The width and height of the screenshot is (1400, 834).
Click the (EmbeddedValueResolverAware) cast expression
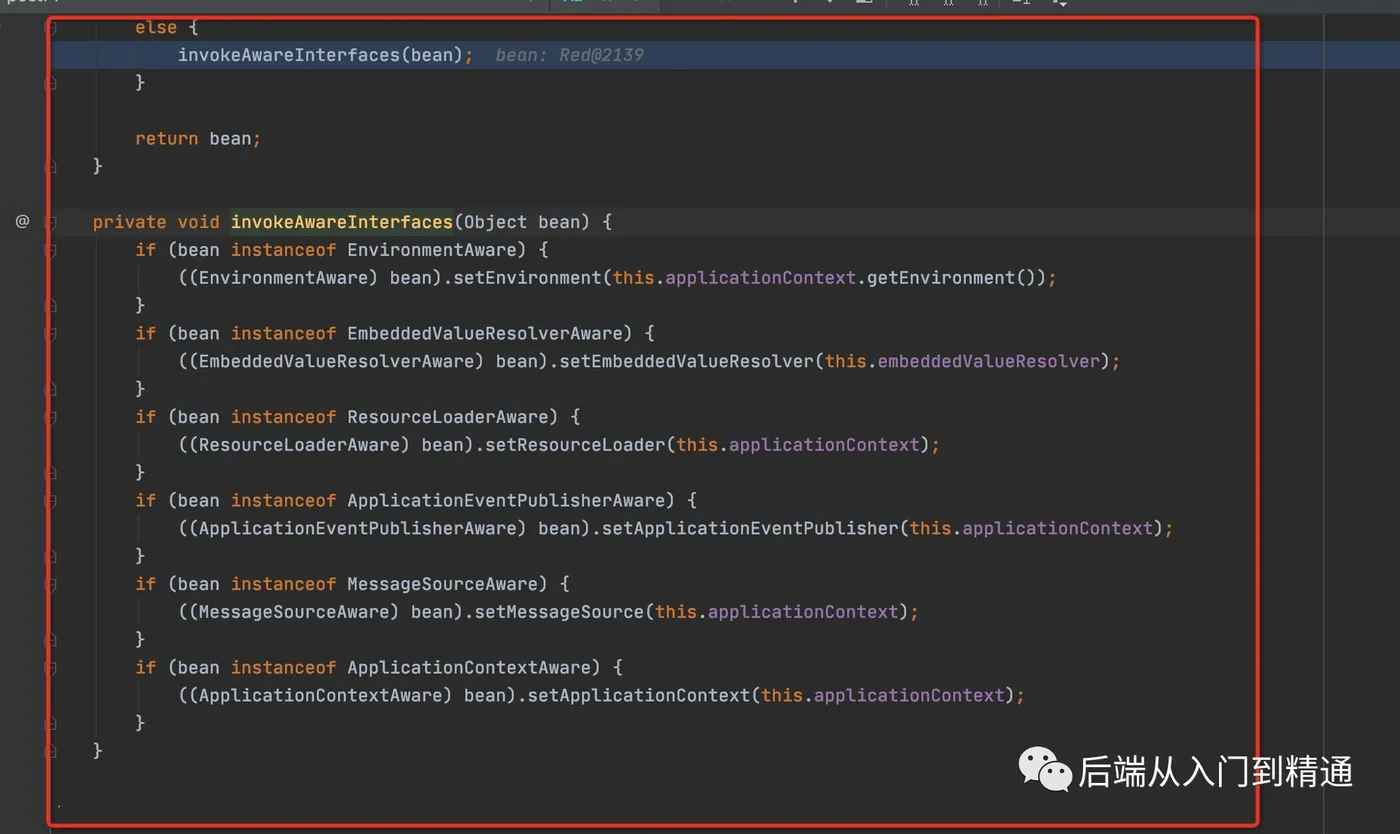click(x=336, y=361)
